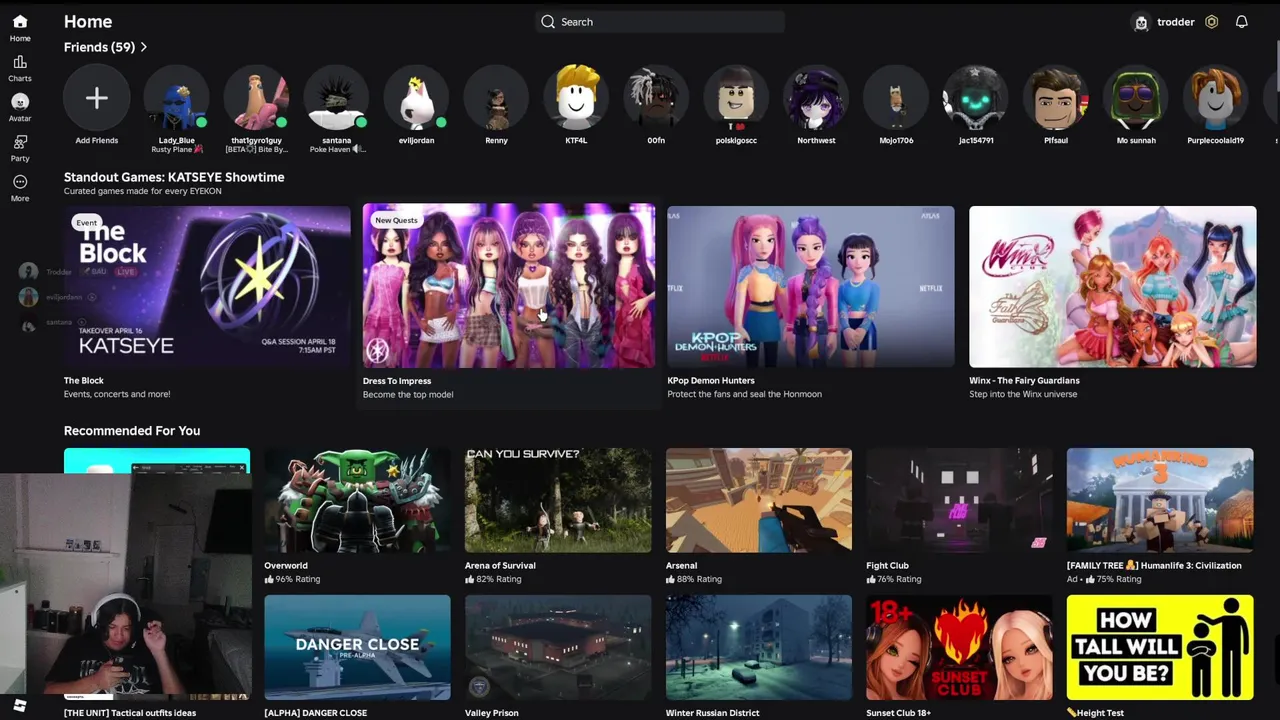
Task: Click the Add Friends plus button
Action: point(97,98)
